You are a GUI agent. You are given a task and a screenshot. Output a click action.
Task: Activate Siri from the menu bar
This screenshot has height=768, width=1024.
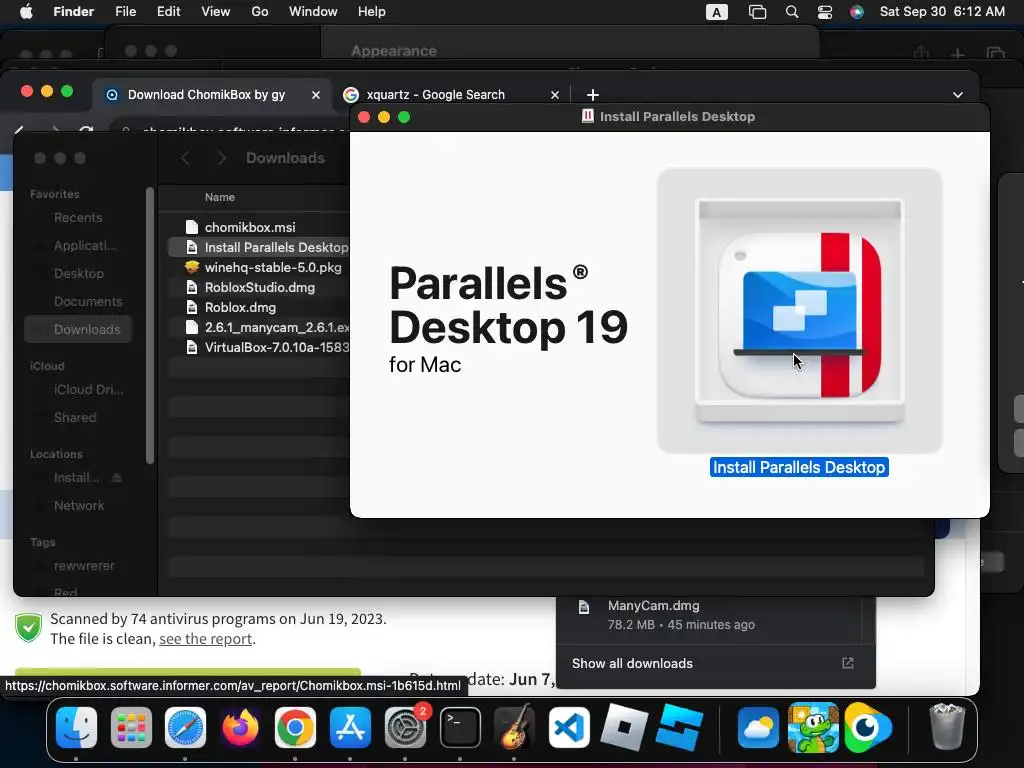(x=857, y=12)
